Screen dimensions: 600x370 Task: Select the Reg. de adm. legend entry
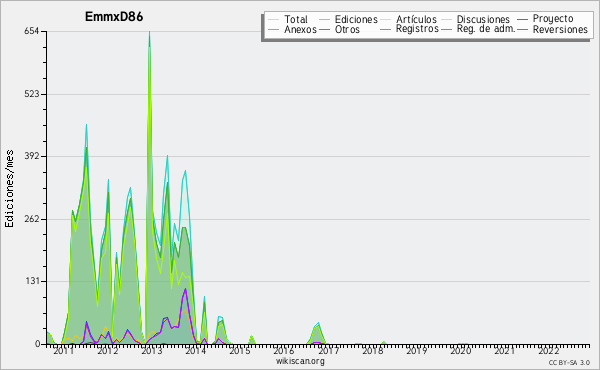(x=478, y=29)
